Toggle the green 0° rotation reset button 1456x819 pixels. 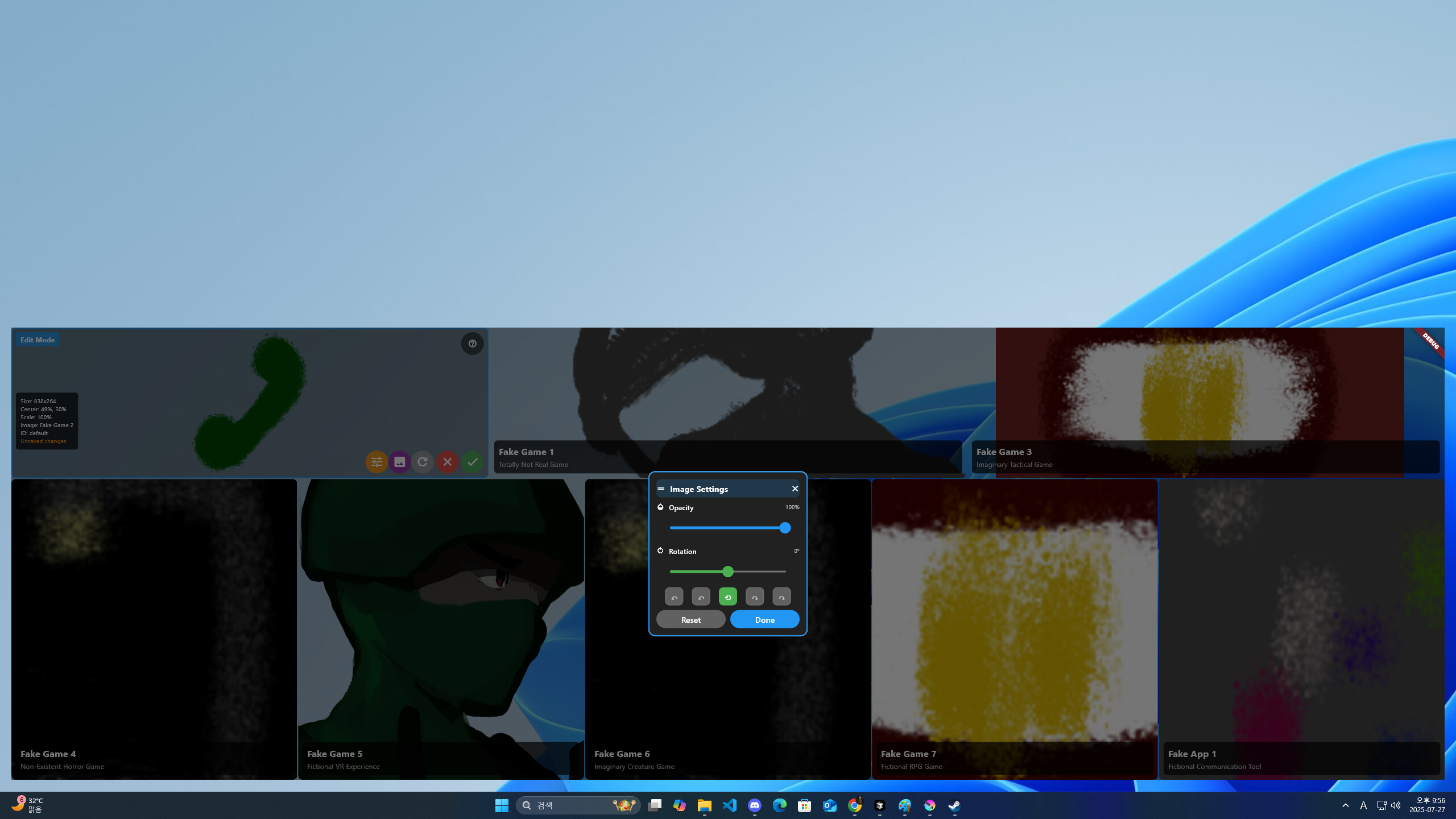pyautogui.click(x=728, y=596)
